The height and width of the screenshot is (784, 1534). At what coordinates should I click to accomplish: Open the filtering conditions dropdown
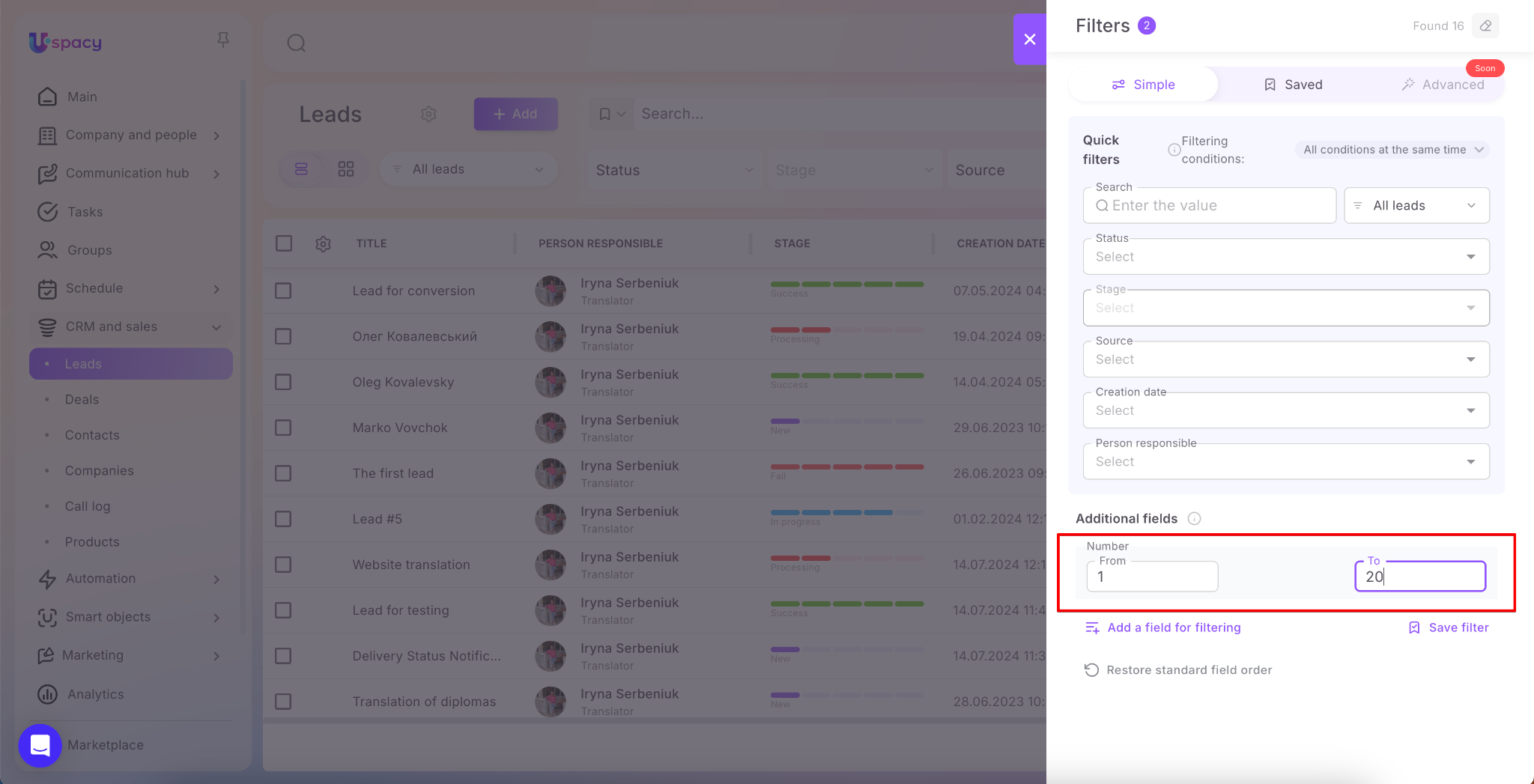[x=1392, y=150]
